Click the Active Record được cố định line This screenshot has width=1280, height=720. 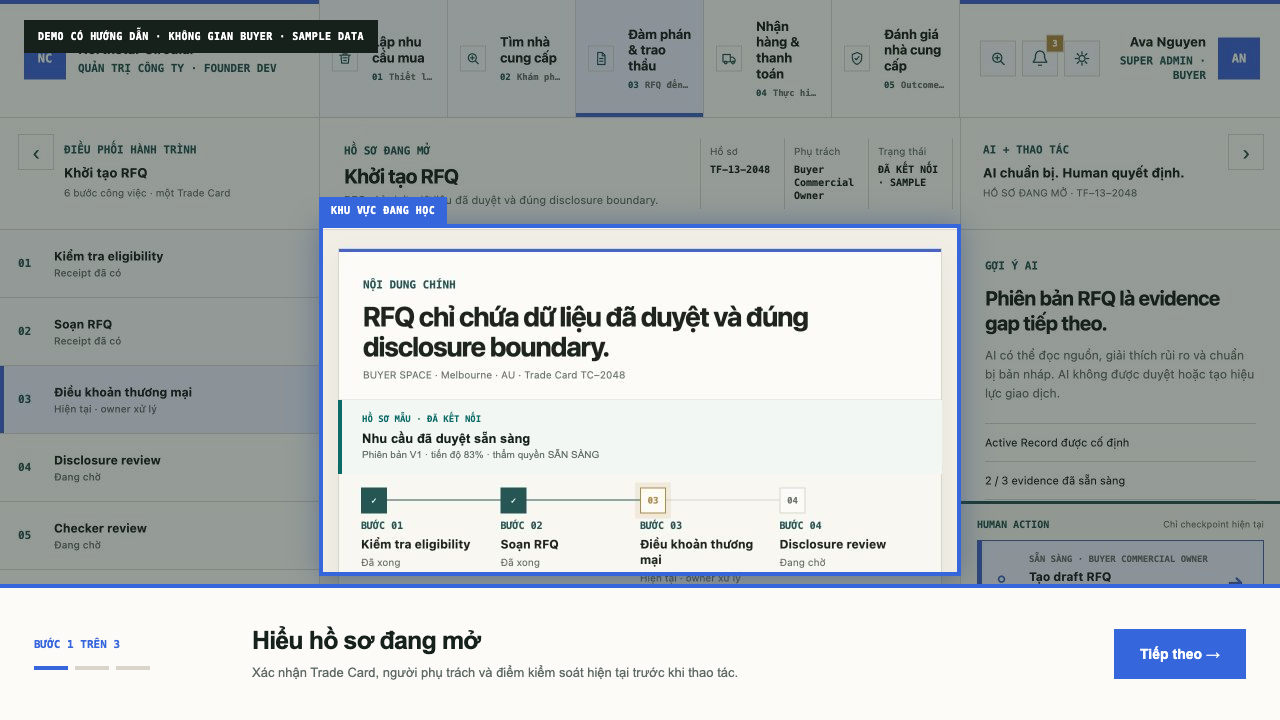[1120, 443]
